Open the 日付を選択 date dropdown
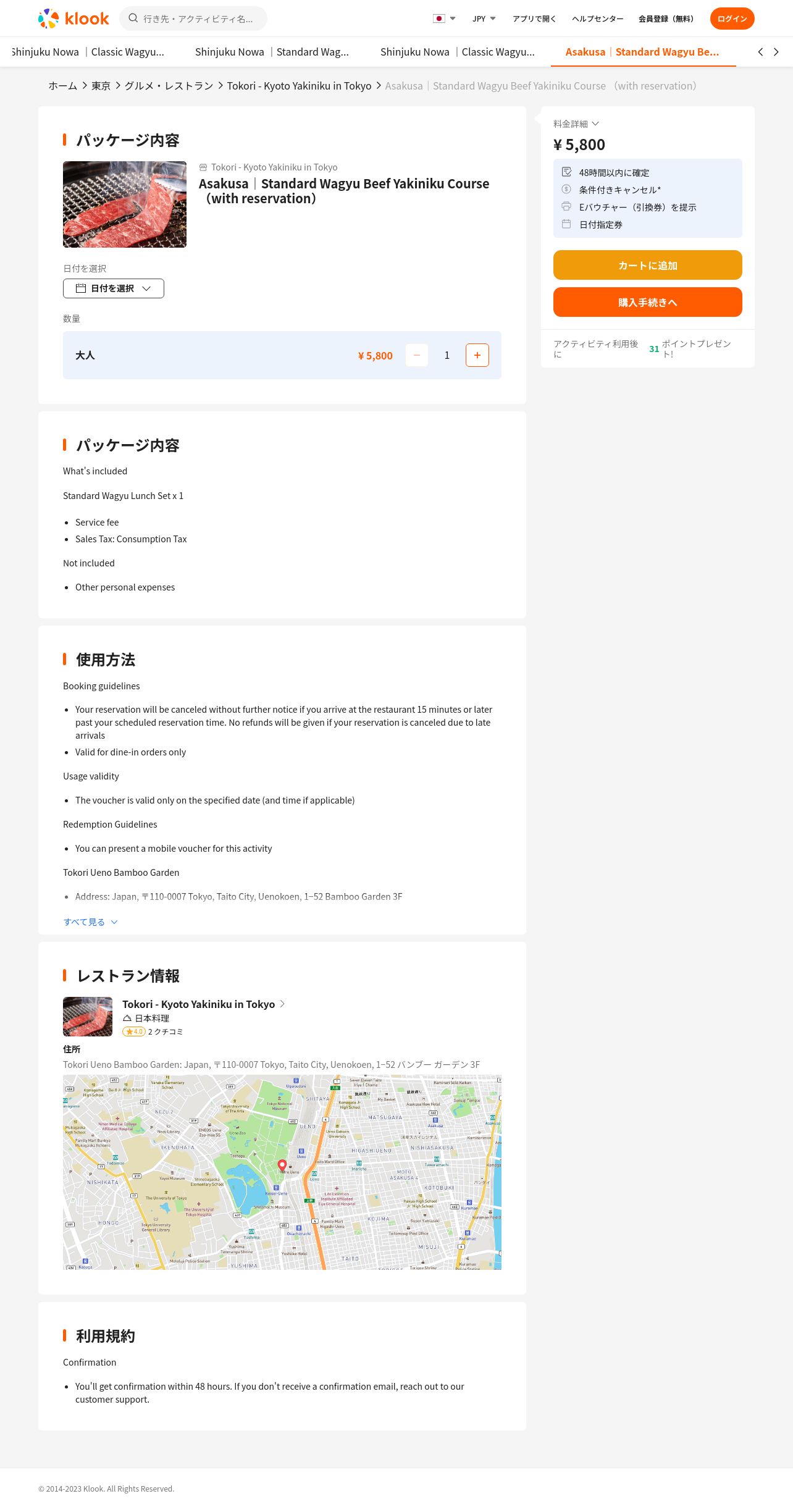Image resolution: width=793 pixels, height=1512 pixels. (114, 288)
